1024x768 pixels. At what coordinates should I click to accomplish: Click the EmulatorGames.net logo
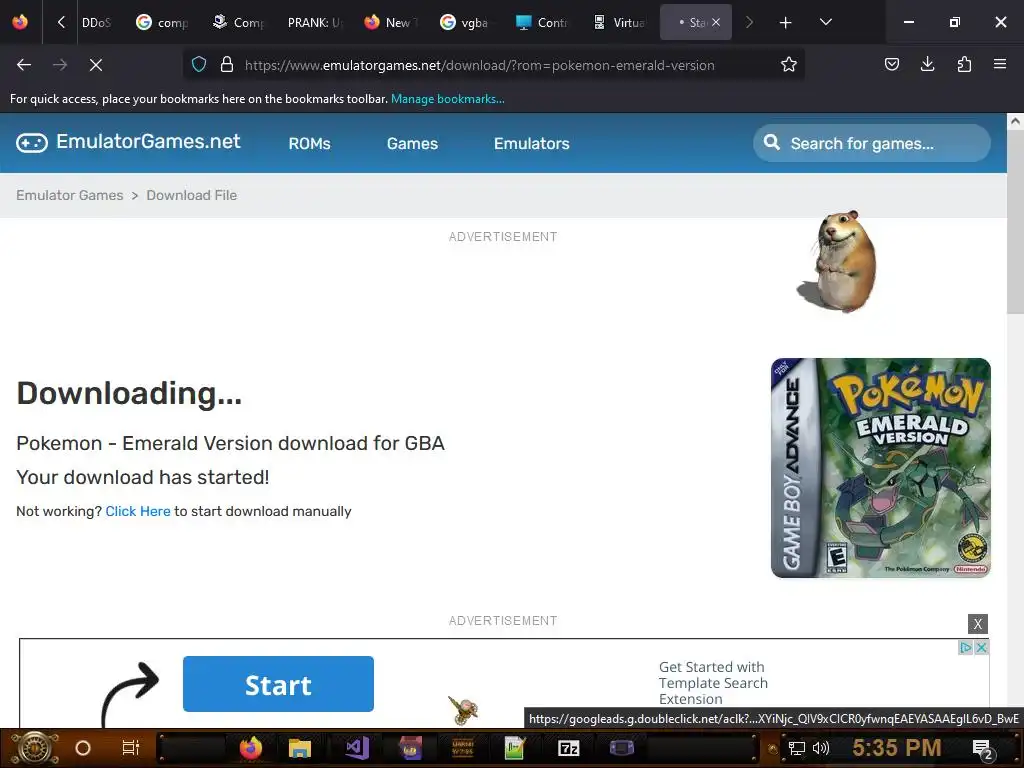[x=128, y=142]
